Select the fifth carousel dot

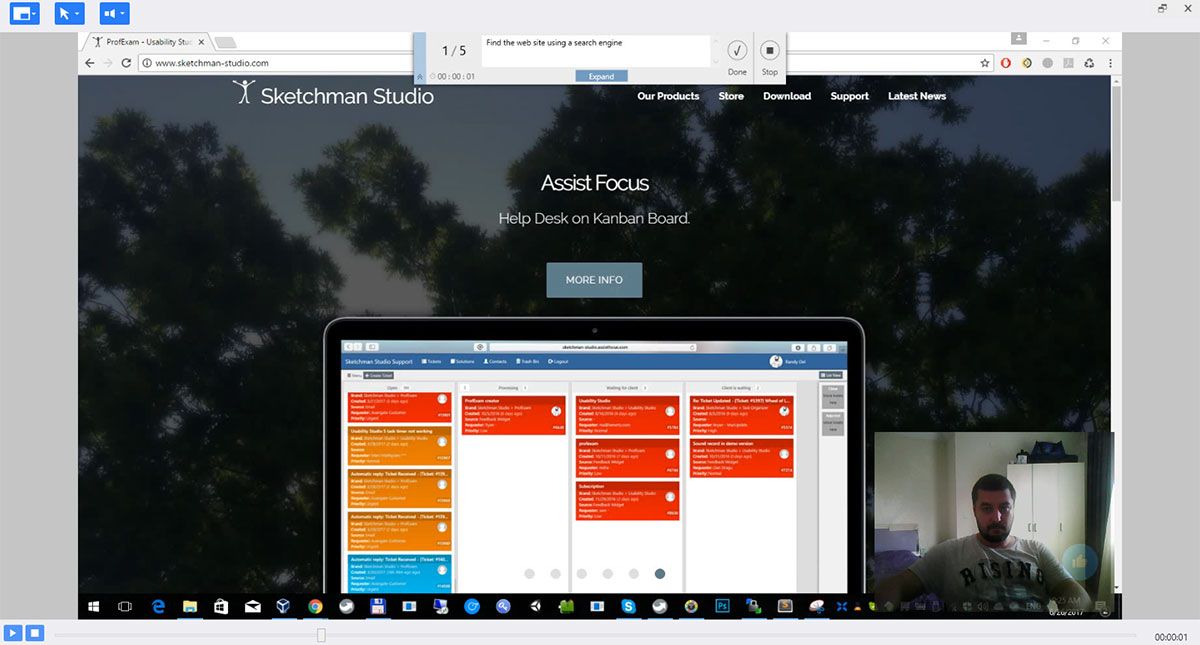coord(633,574)
